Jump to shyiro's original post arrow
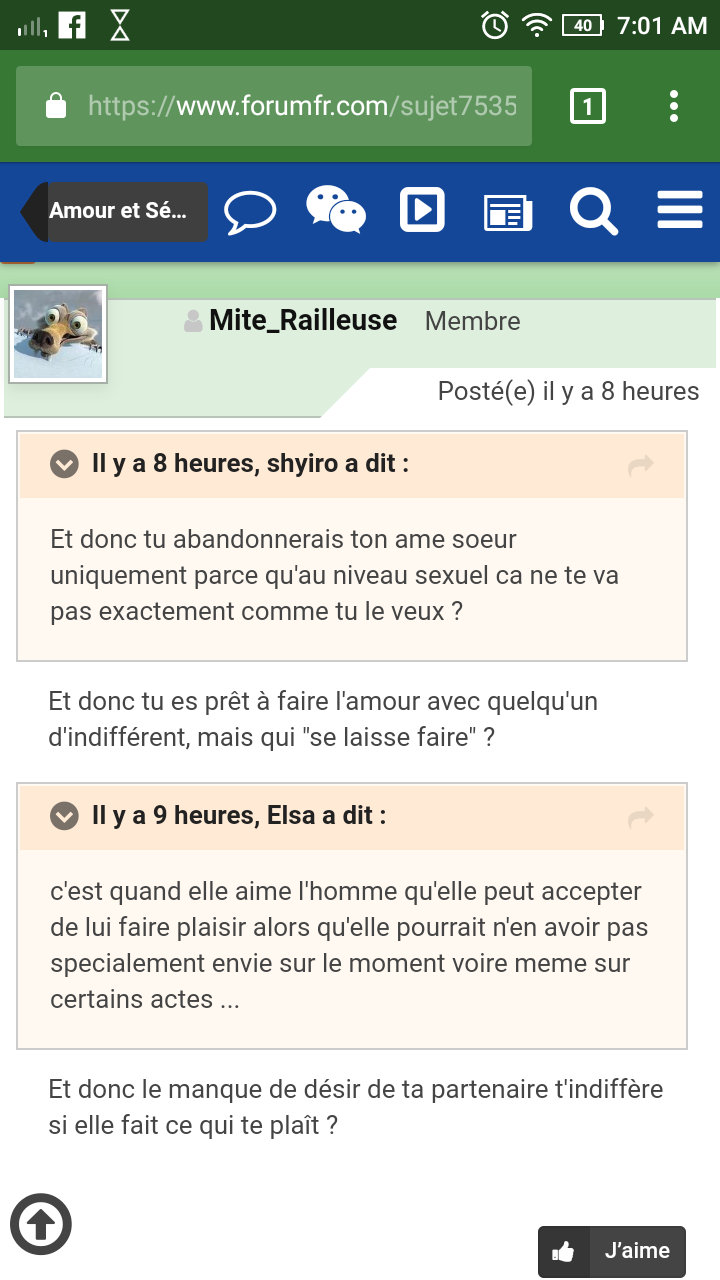The width and height of the screenshot is (720, 1280). click(640, 464)
